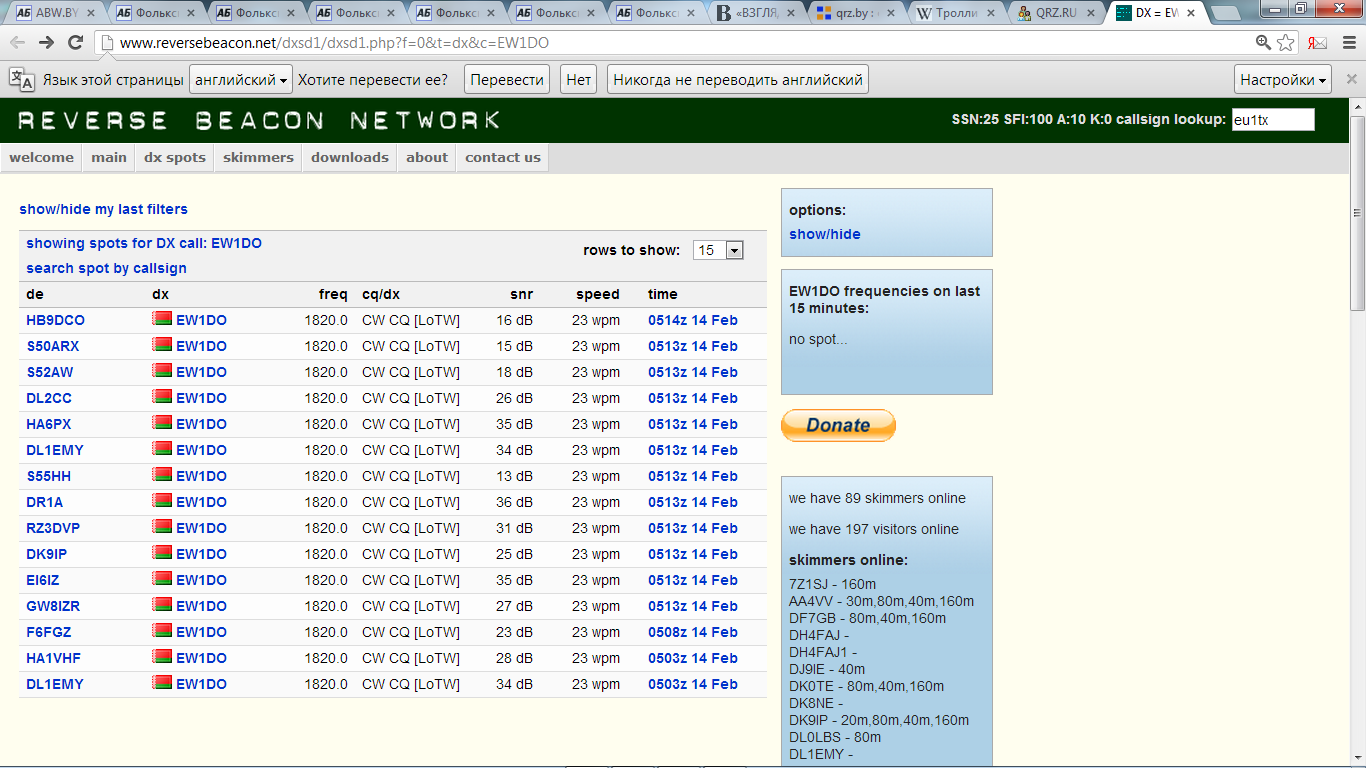Click the Yandex mail extension icon

(x=1318, y=43)
